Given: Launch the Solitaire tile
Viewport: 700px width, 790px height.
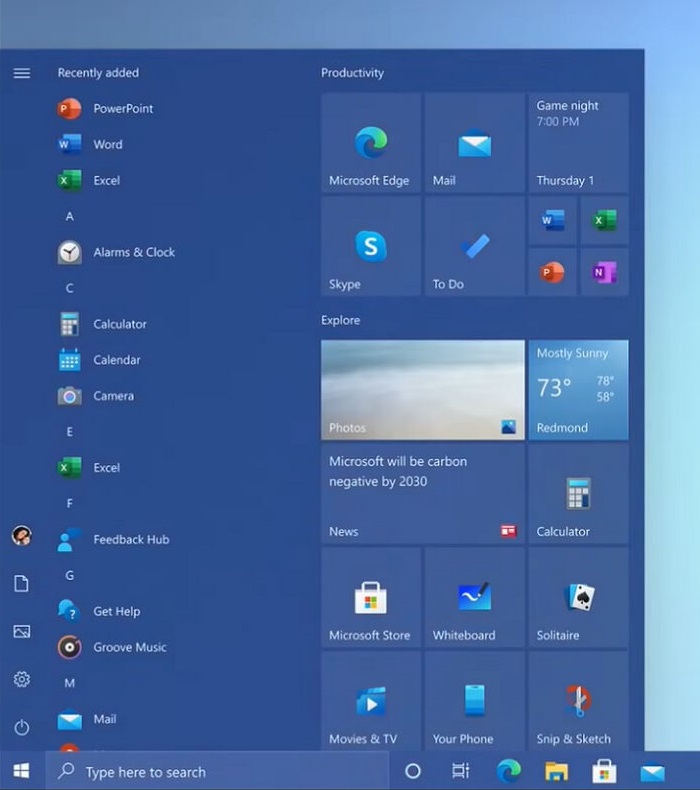Looking at the screenshot, I should tap(578, 597).
